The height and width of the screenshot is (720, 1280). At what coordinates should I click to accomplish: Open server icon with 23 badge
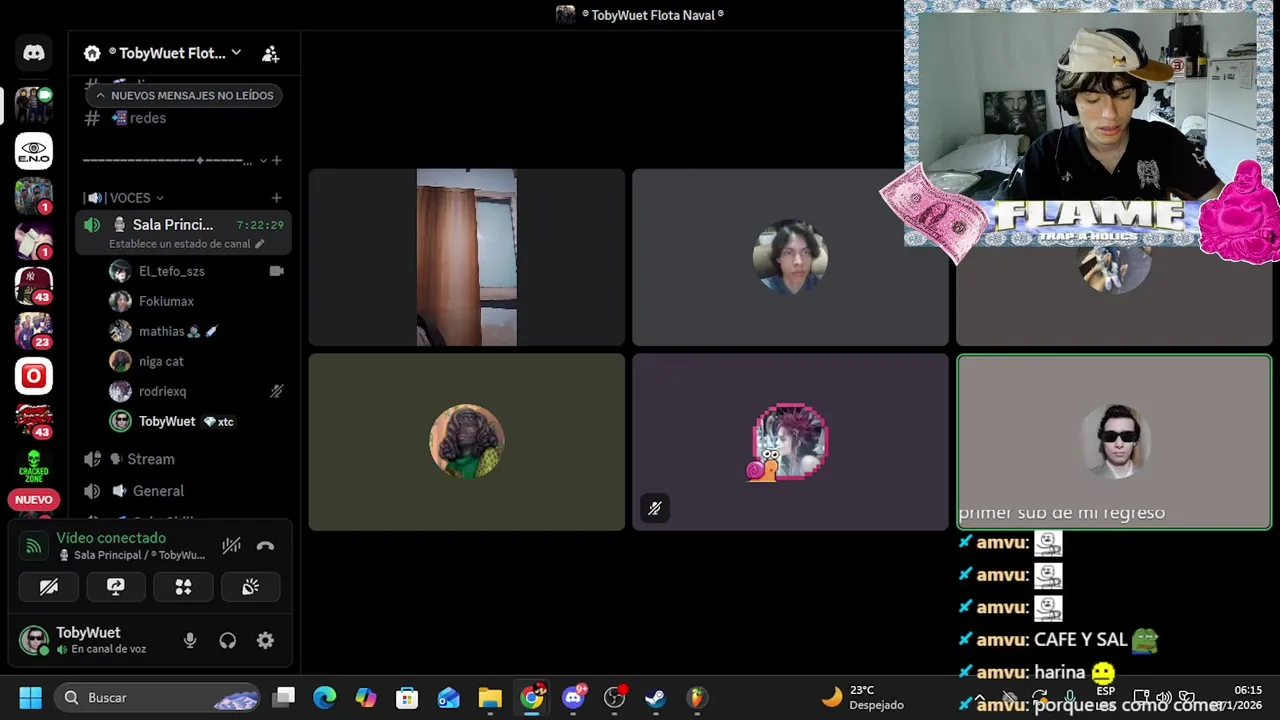[x=34, y=331]
